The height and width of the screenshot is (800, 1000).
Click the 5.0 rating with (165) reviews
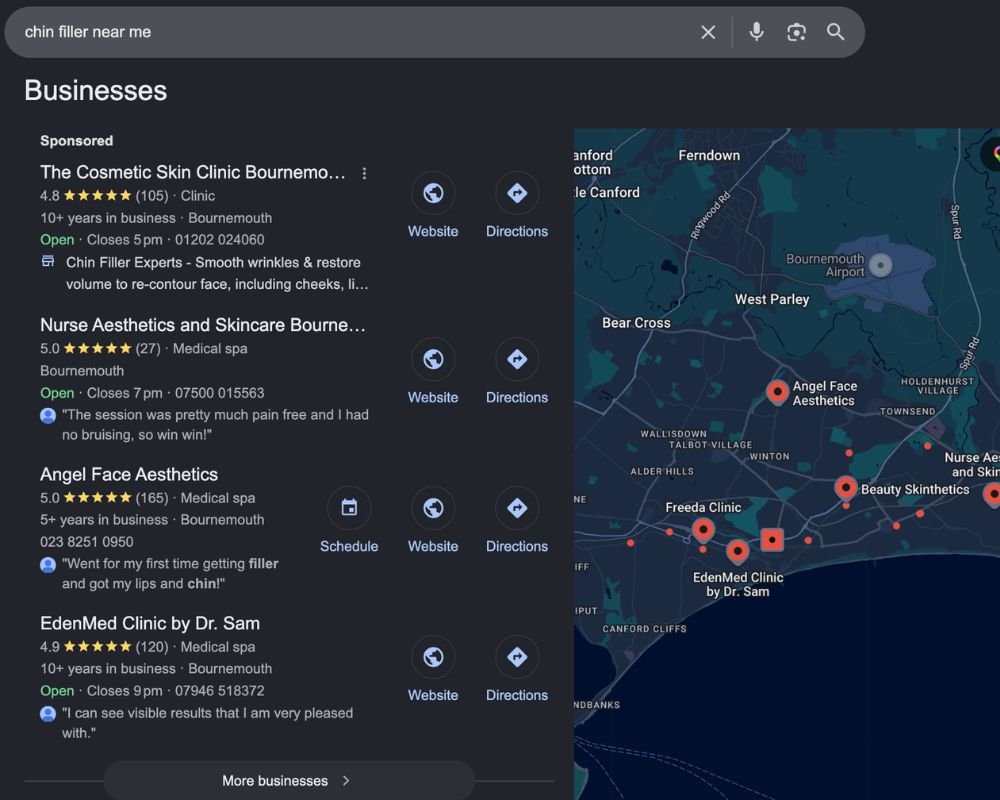pyautogui.click(x=104, y=498)
